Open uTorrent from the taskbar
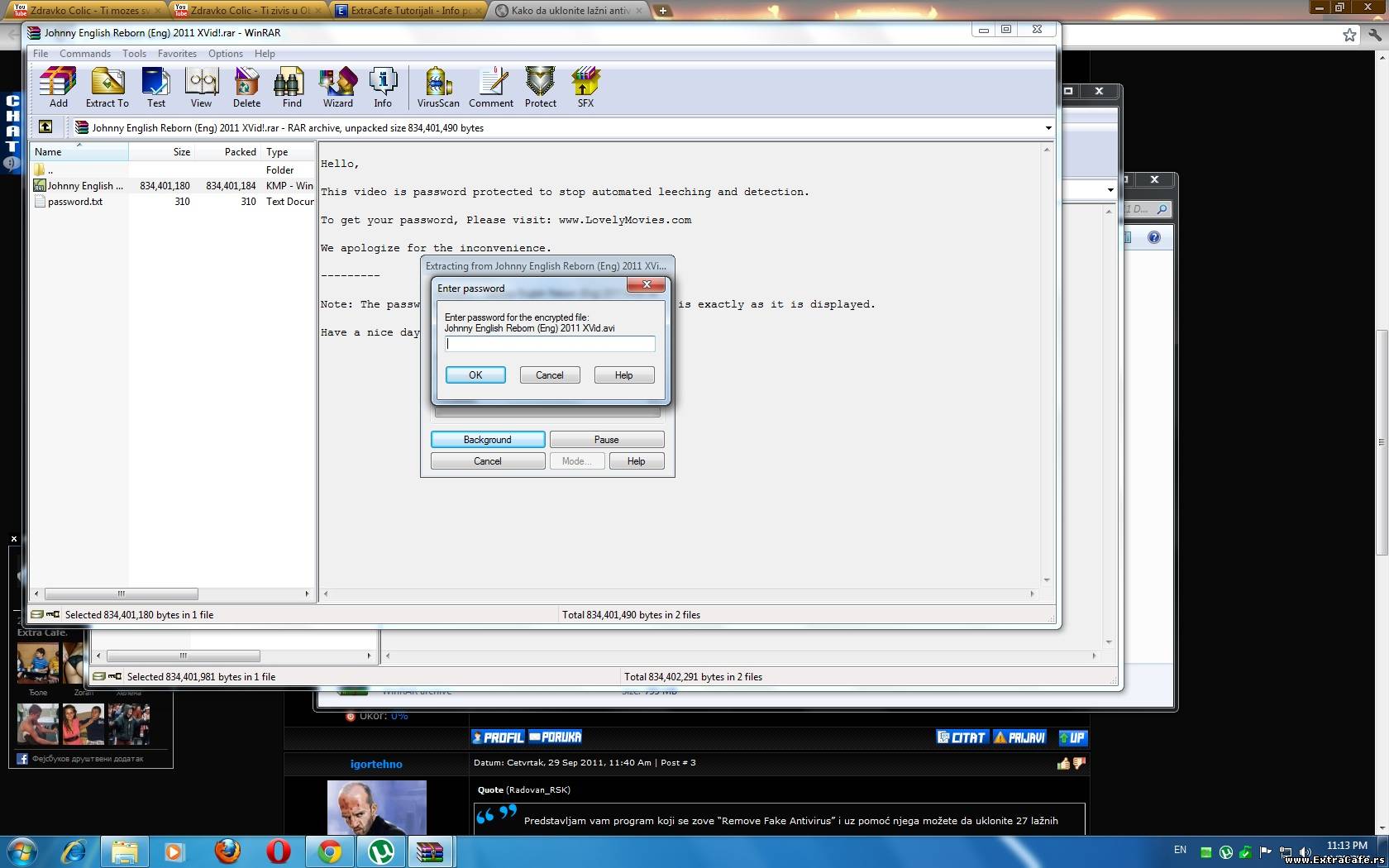This screenshot has width=1389, height=868. 380,851
